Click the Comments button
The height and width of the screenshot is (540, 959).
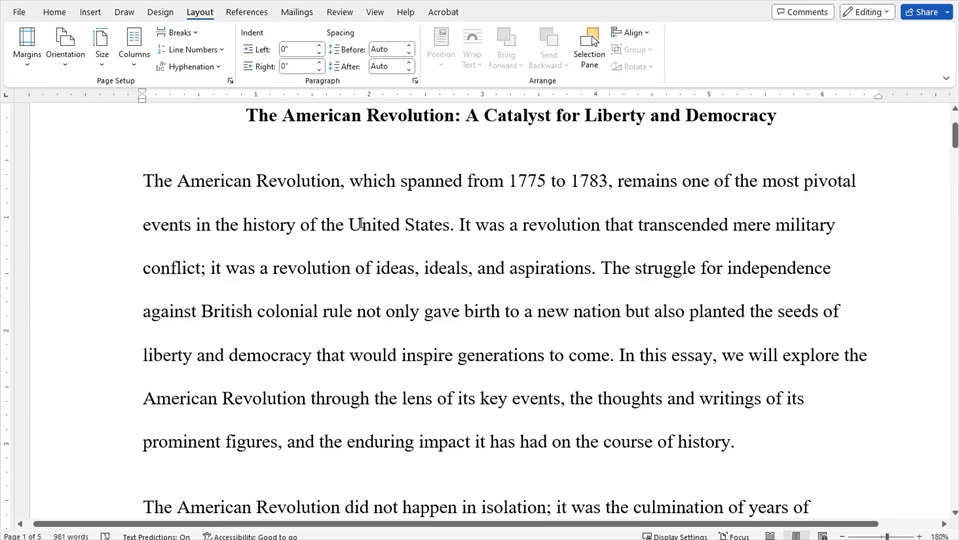pos(802,12)
